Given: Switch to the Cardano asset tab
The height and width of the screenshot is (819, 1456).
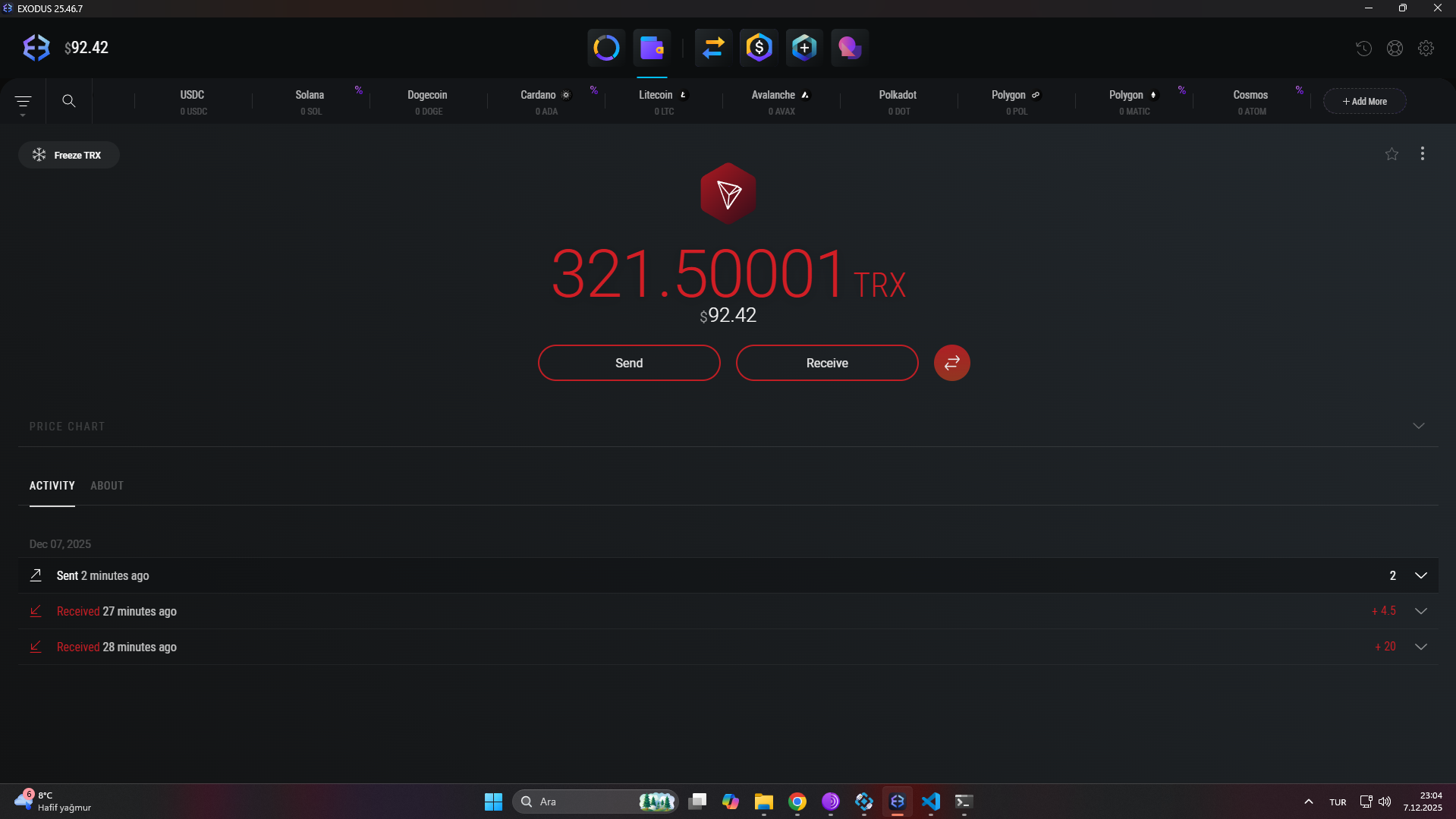Looking at the screenshot, I should 546,102.
